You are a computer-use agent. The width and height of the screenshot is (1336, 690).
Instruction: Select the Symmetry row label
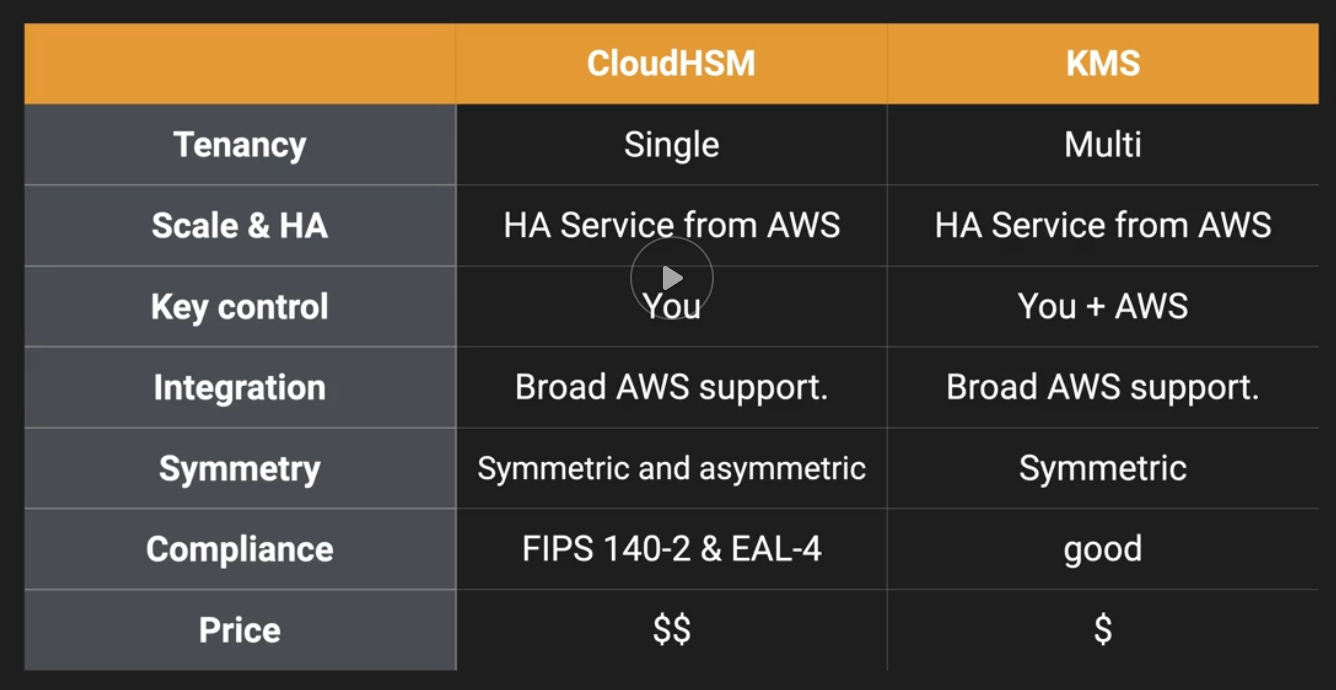240,469
